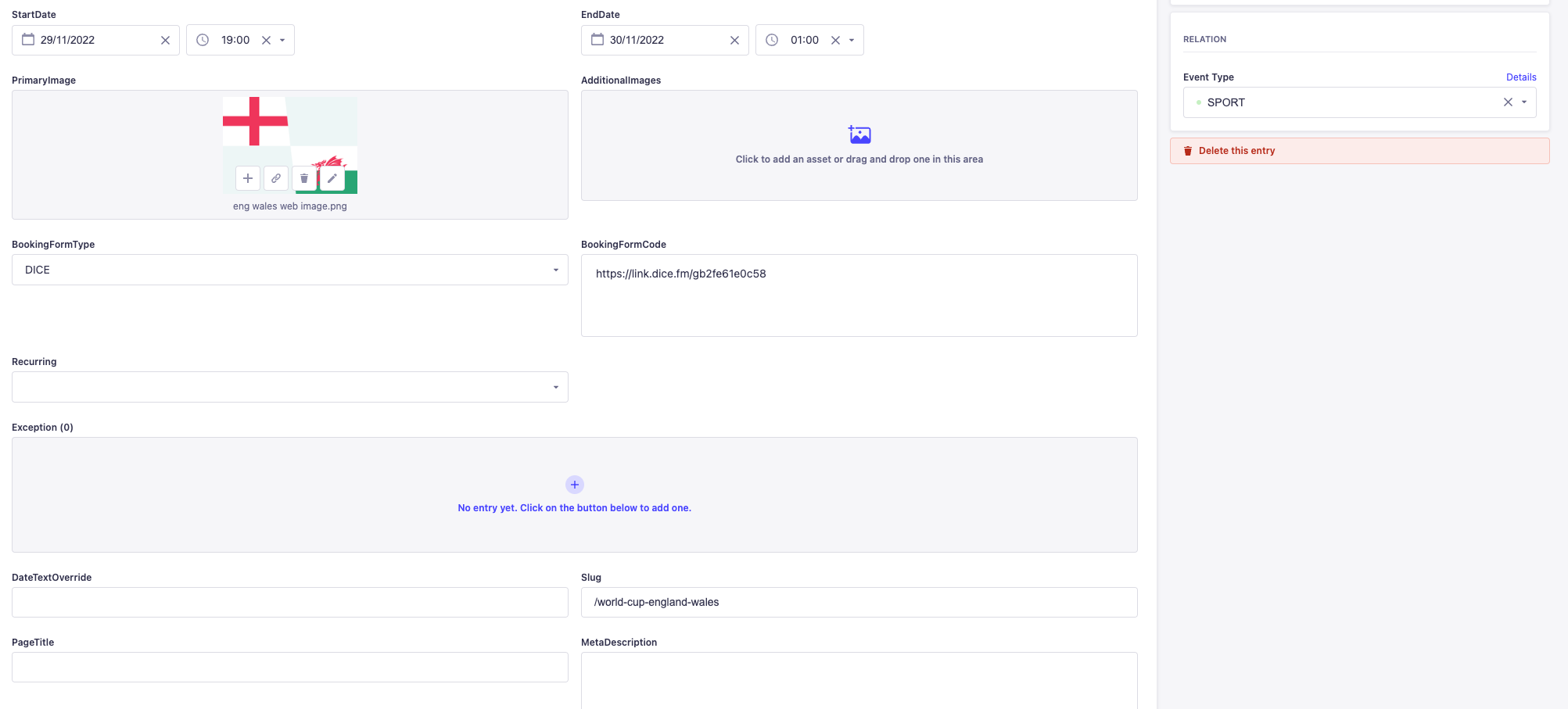Viewport: 1568px width, 709px height.
Task: Expand the start time 19:00 dropdown
Action: point(282,41)
